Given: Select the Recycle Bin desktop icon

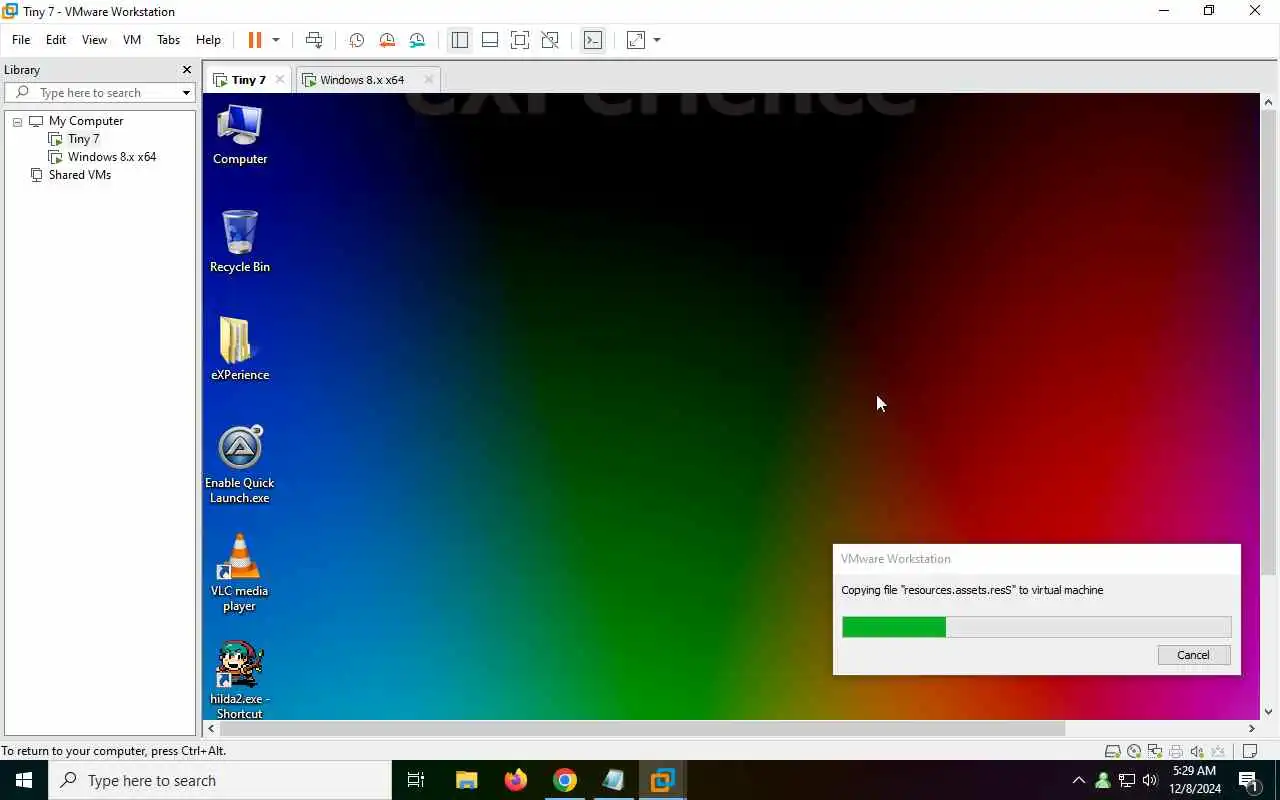Looking at the screenshot, I should coord(240,241).
